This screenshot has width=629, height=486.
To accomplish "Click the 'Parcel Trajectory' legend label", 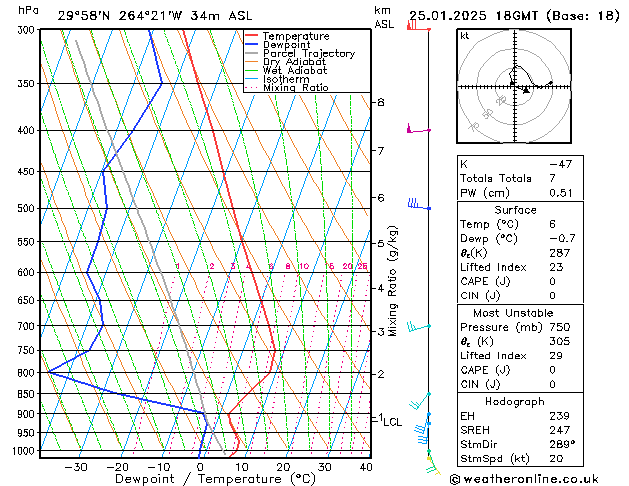I will tap(309, 53).
